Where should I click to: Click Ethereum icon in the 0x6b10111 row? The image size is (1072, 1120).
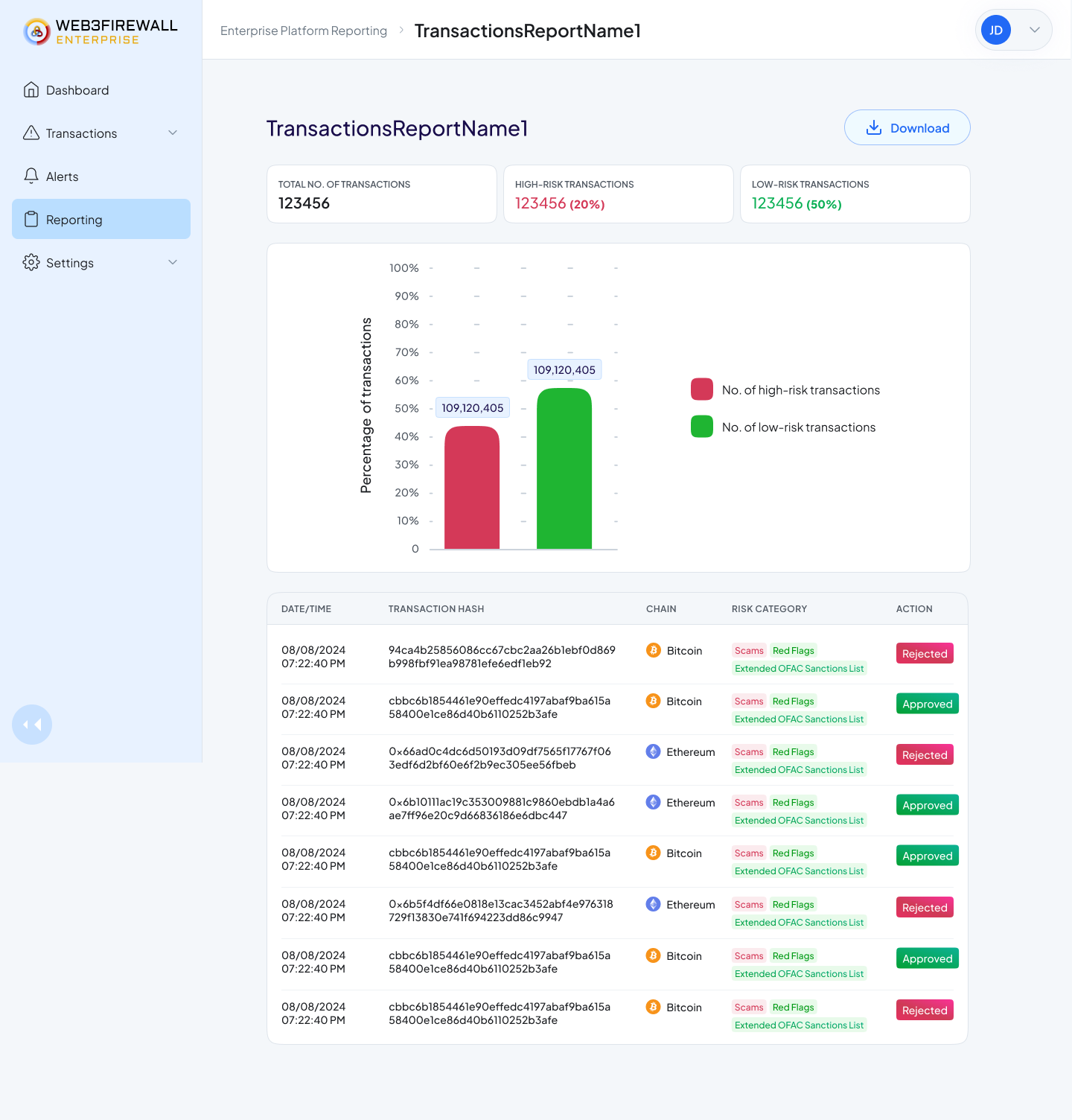click(654, 802)
